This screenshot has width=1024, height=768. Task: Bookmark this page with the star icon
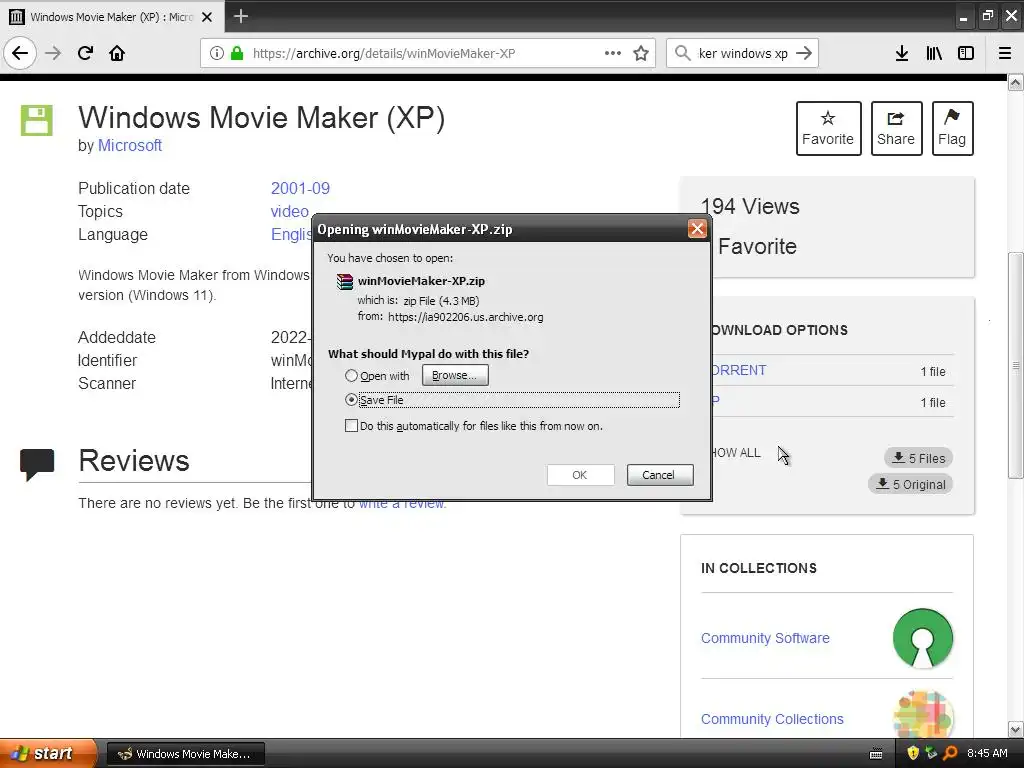click(x=641, y=53)
